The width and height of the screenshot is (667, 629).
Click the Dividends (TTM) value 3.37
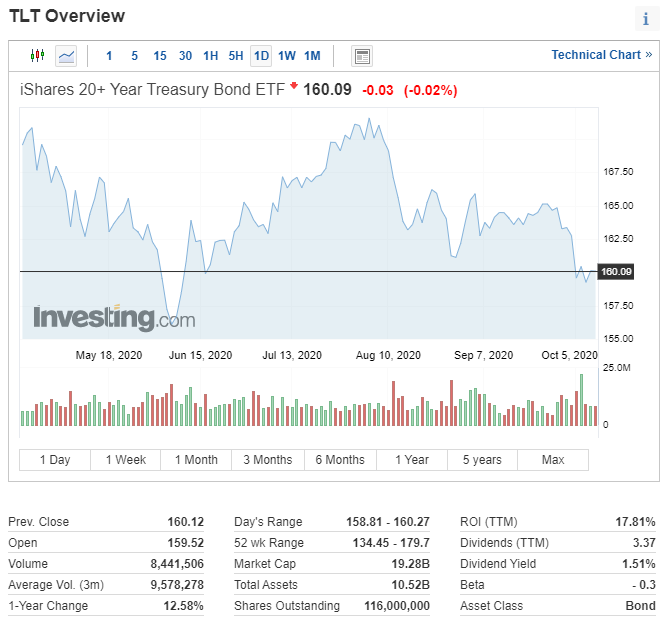(644, 543)
